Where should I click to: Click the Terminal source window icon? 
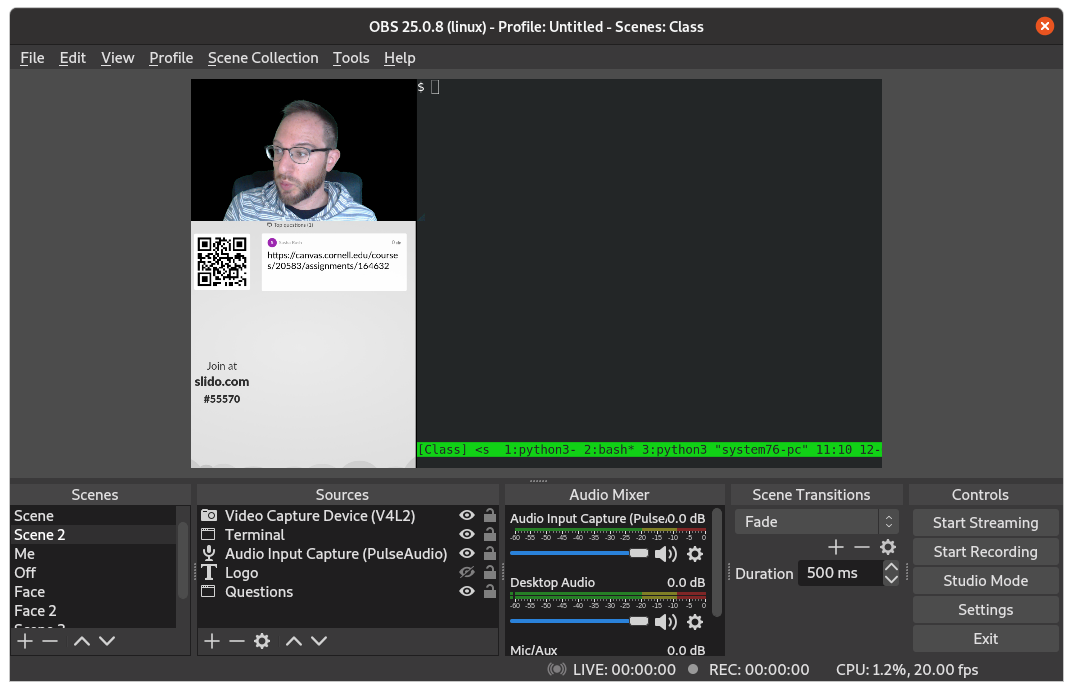tap(208, 534)
